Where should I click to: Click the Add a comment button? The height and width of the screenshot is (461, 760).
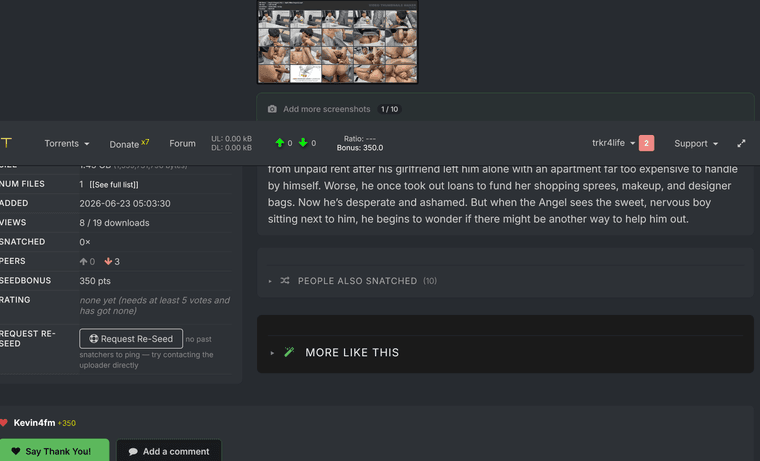169,451
